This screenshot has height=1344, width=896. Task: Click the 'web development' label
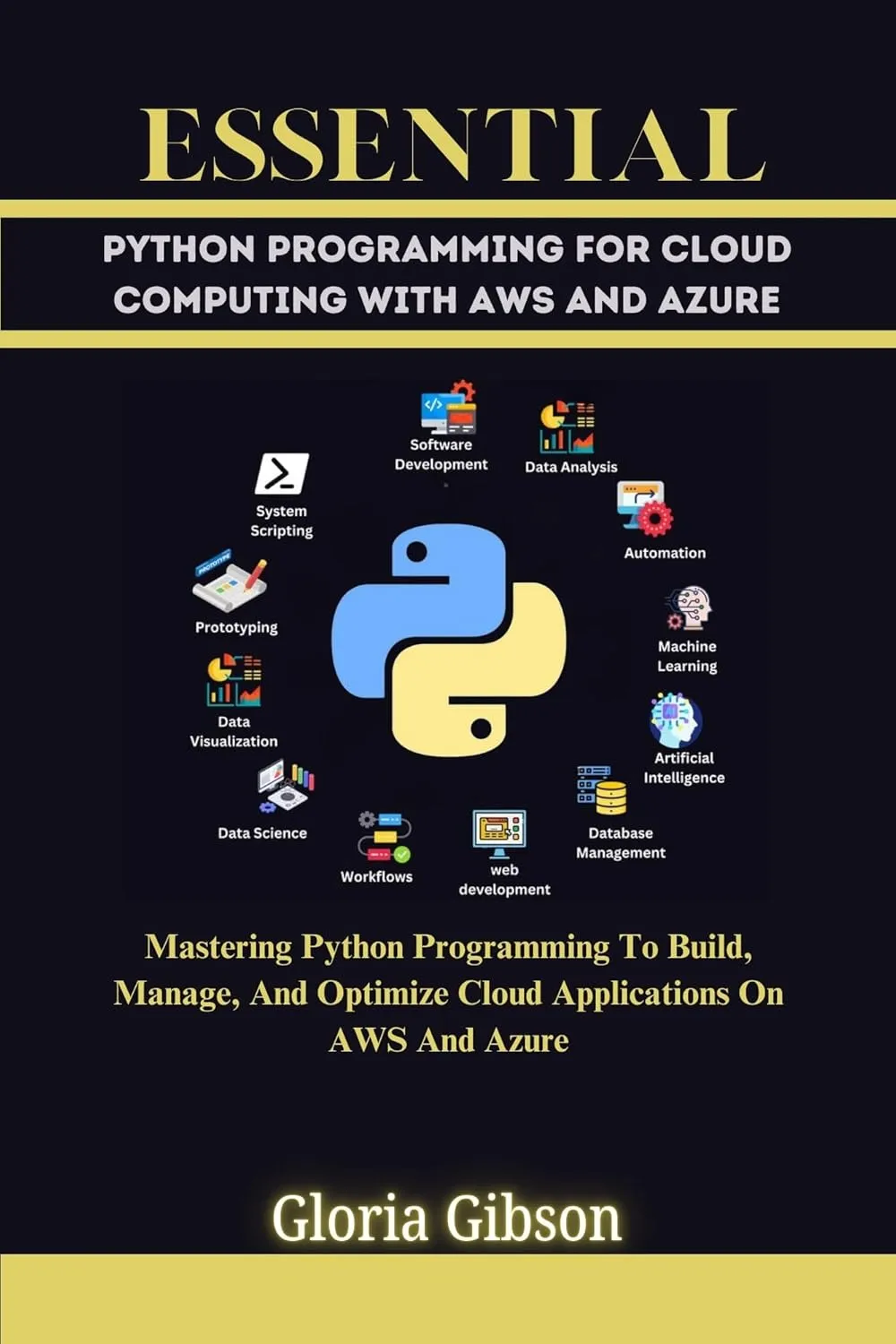pyautogui.click(x=504, y=880)
